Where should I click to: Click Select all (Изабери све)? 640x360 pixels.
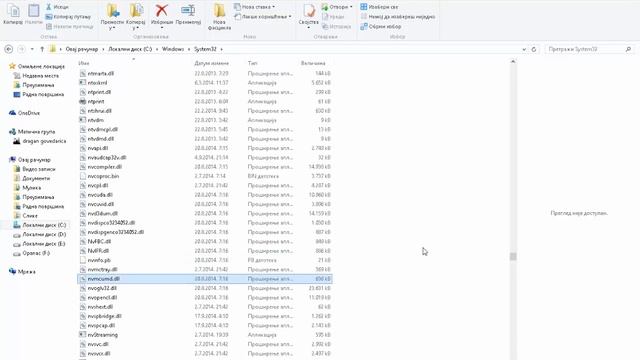pyautogui.click(x=379, y=7)
